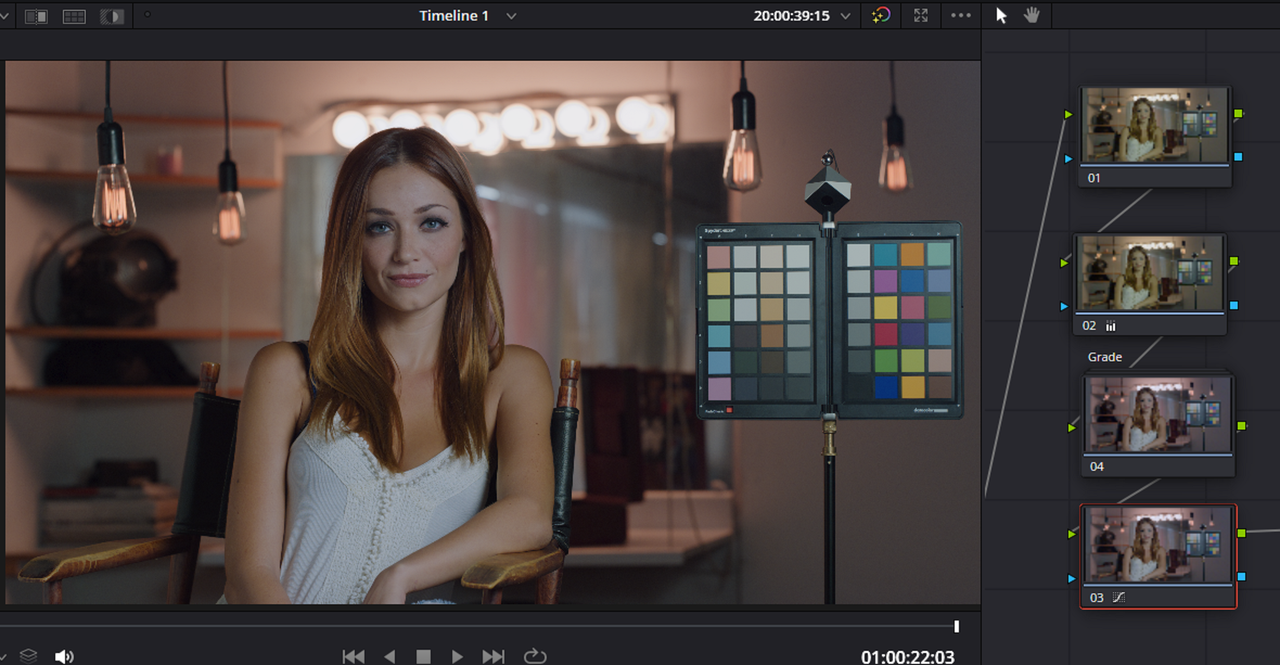
Task: Click the 01:00:22:03 record timecode
Action: (908, 657)
